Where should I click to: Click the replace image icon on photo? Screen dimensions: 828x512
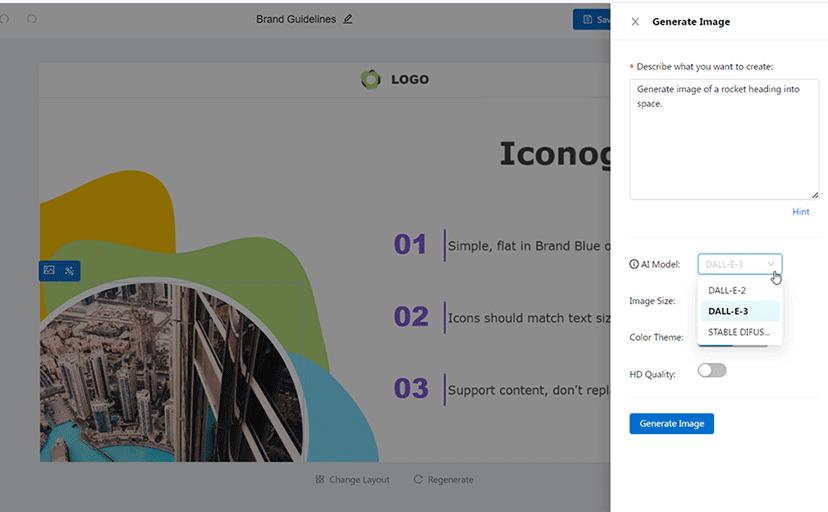click(x=49, y=270)
